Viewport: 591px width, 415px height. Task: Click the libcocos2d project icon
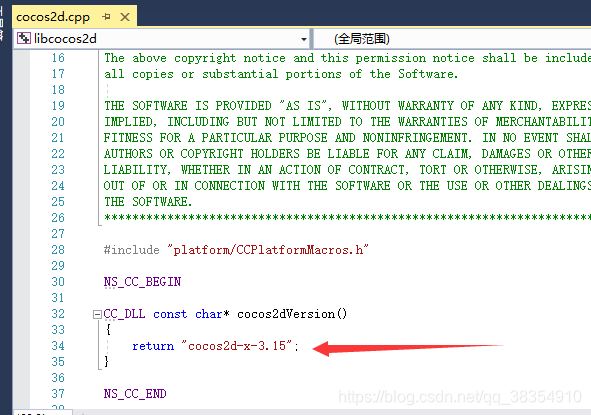(23, 38)
